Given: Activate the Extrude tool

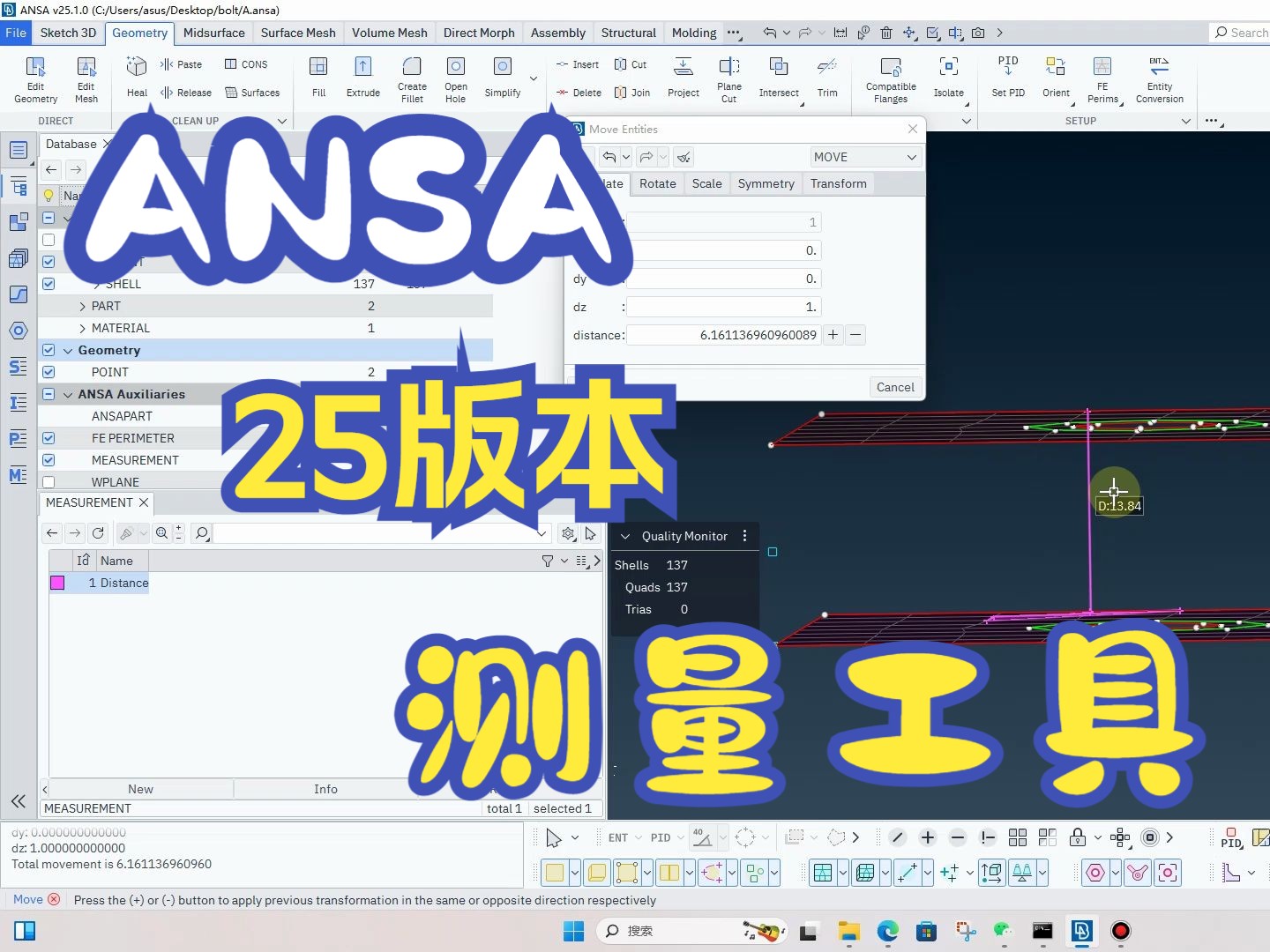Looking at the screenshot, I should point(362,78).
